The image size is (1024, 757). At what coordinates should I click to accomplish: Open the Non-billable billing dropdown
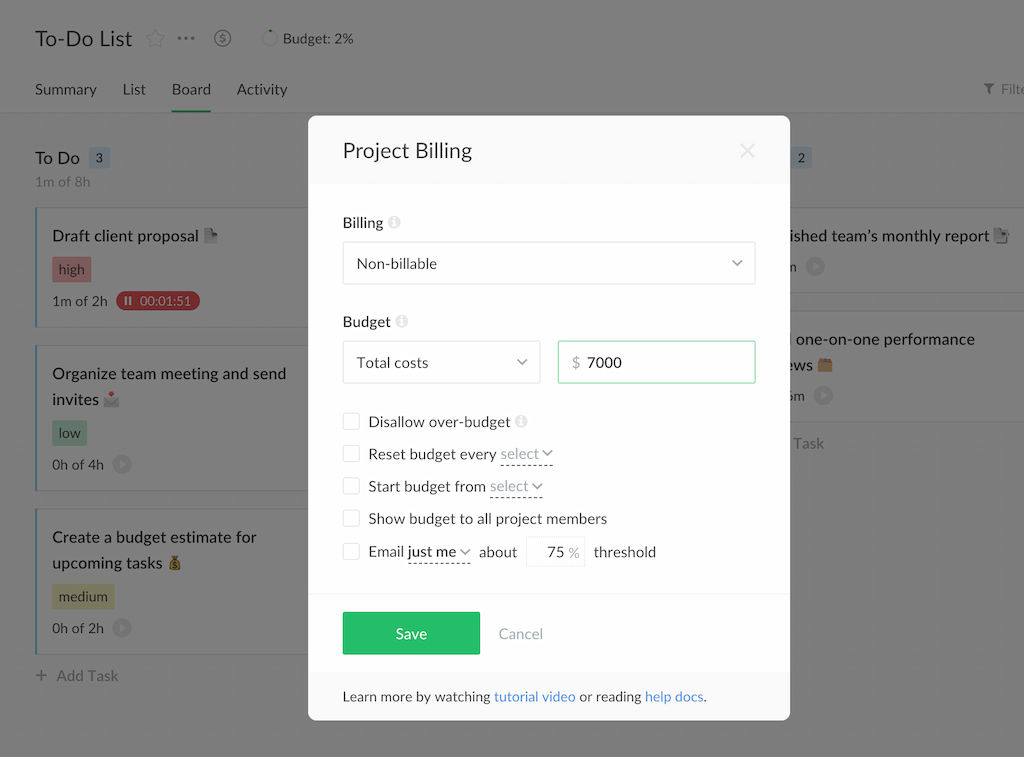548,263
